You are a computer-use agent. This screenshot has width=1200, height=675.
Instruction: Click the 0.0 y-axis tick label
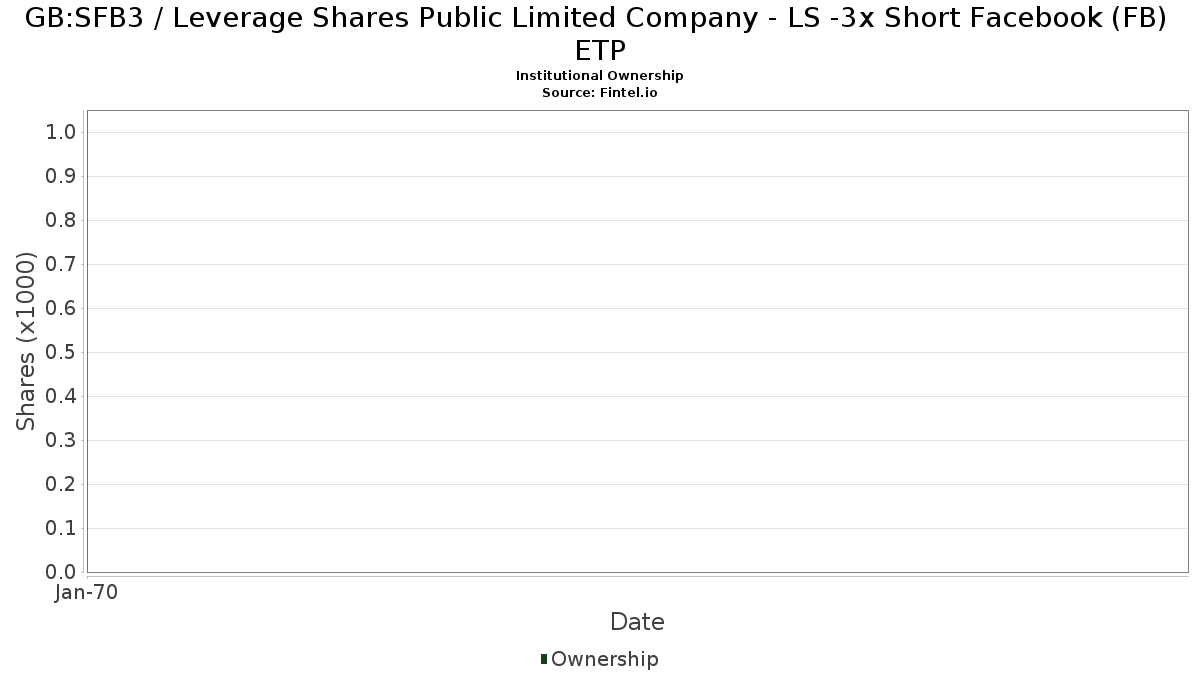coord(61,572)
